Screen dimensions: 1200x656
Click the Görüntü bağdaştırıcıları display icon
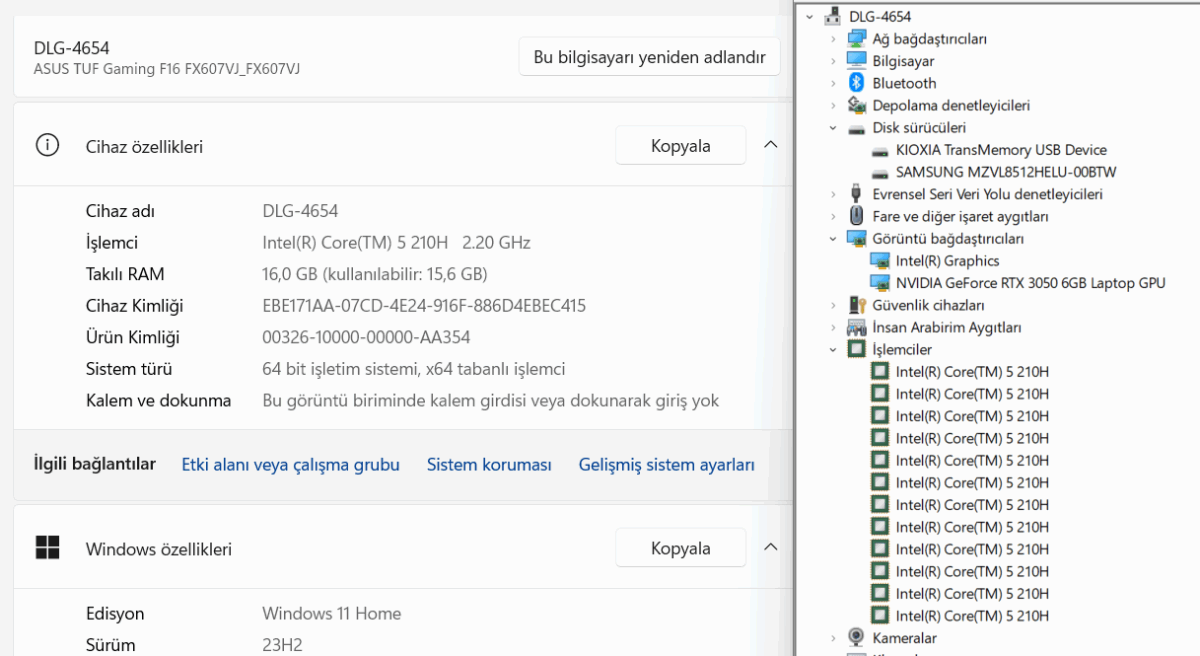point(856,238)
